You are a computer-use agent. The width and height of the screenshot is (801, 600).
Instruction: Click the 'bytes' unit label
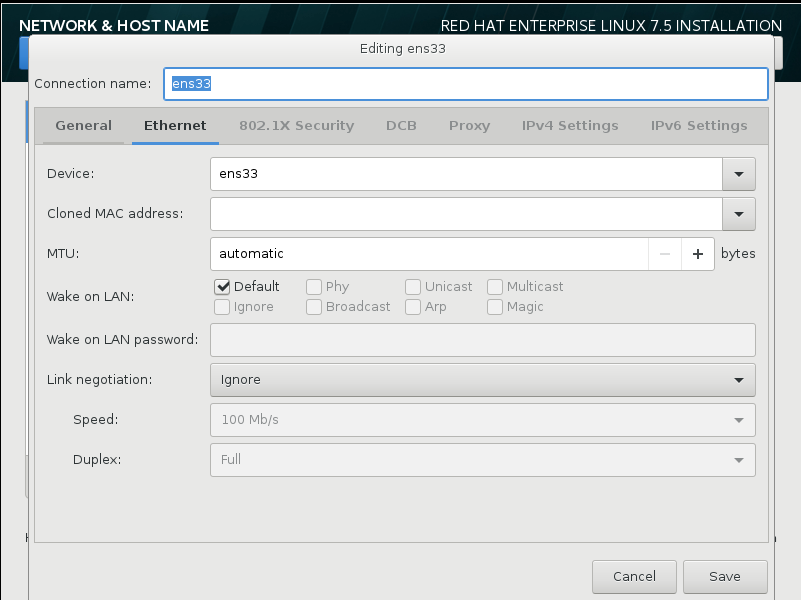pyautogui.click(x=738, y=254)
